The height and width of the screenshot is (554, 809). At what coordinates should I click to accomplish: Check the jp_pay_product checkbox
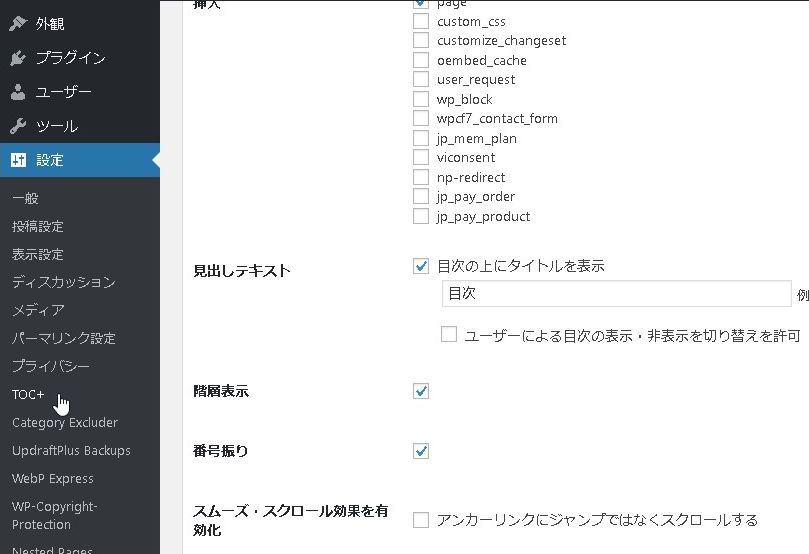(421, 217)
